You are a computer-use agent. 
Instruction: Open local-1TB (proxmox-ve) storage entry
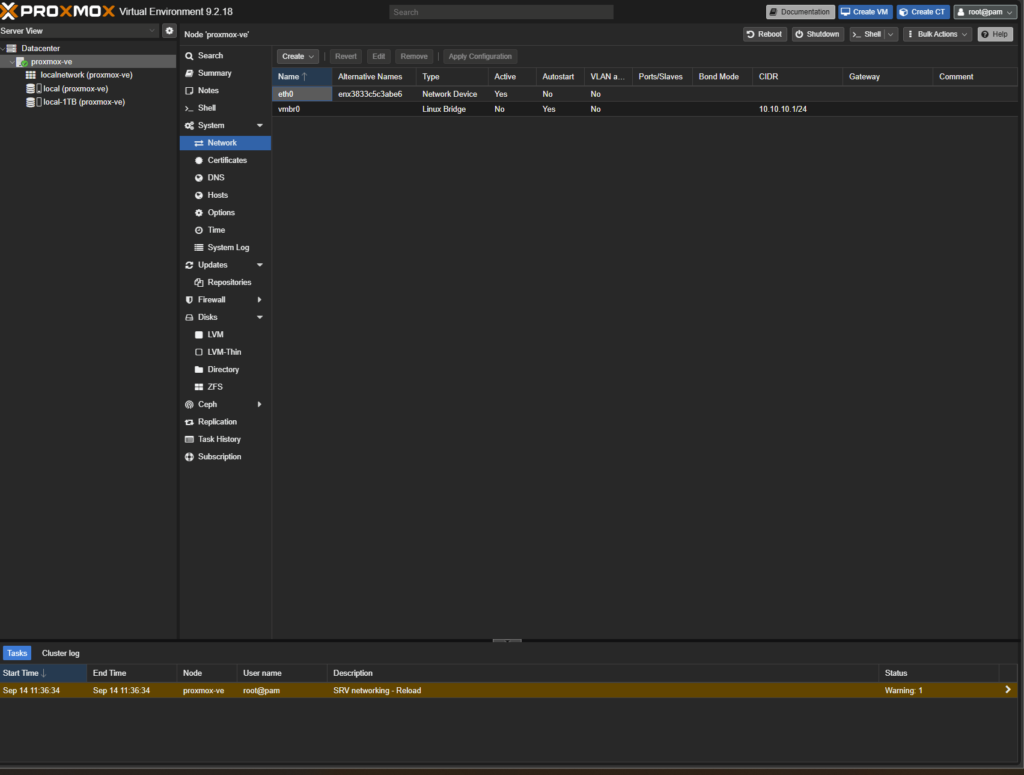point(84,102)
